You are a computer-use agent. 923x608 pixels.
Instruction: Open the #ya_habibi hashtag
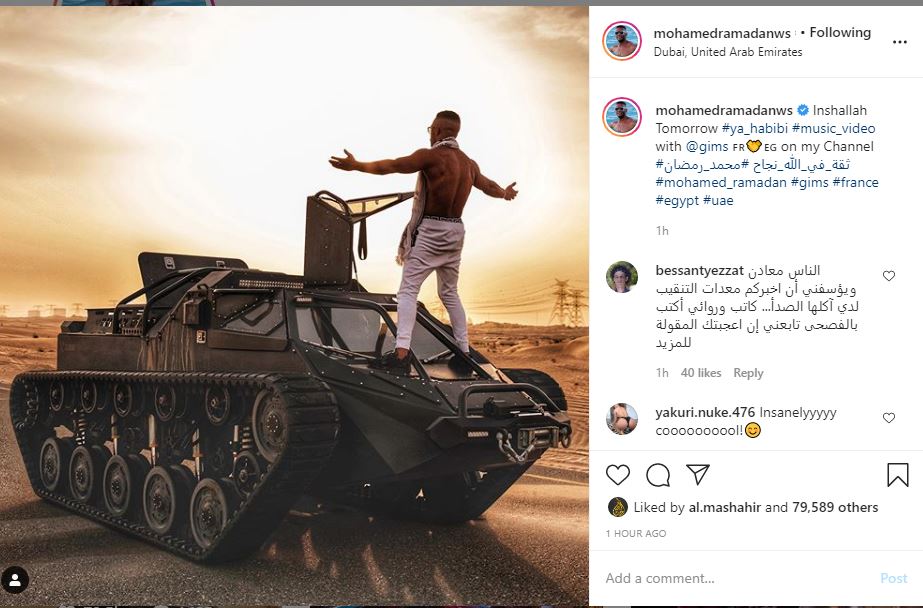[755, 128]
